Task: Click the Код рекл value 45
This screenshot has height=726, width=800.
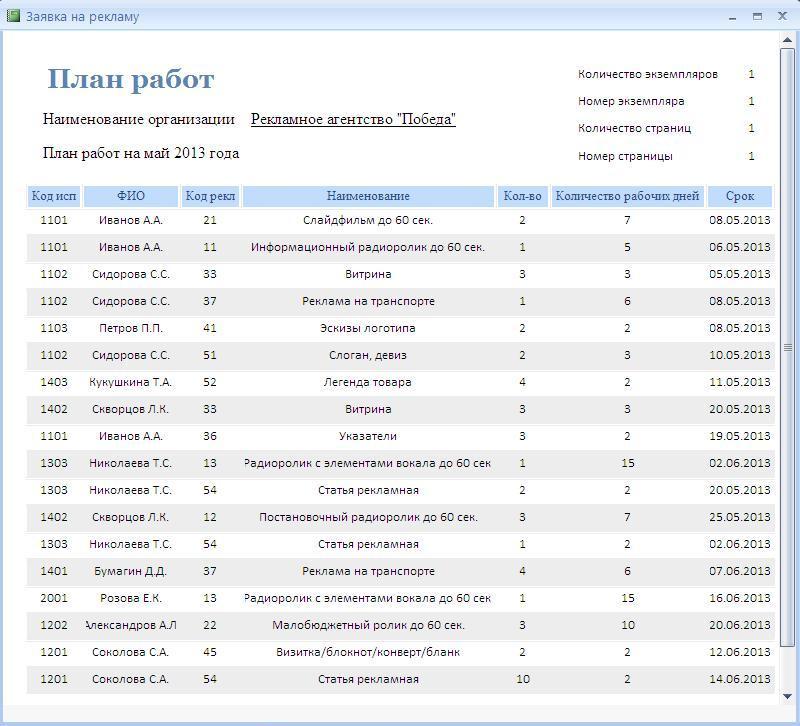Action: point(210,653)
